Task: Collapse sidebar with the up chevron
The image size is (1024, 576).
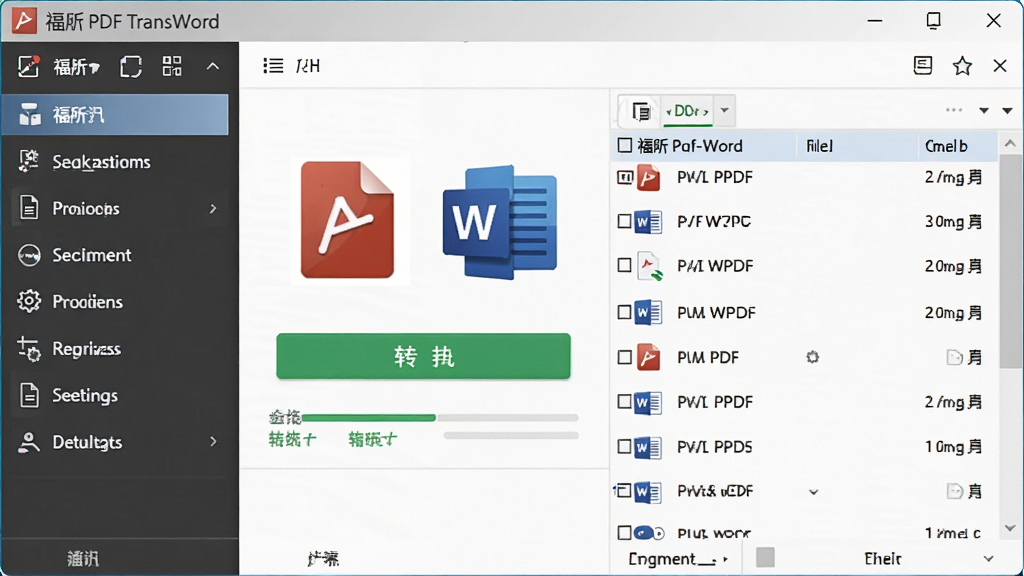Action: [x=213, y=66]
